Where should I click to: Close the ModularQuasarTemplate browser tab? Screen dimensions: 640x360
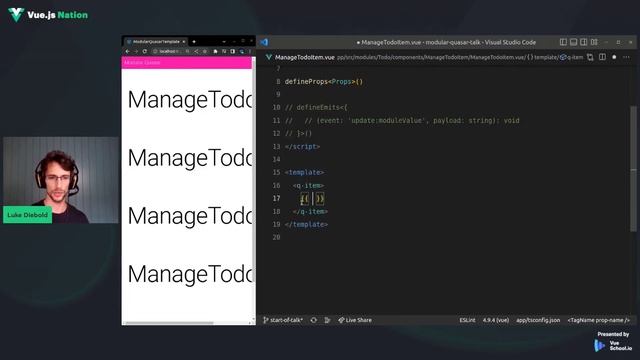point(184,42)
